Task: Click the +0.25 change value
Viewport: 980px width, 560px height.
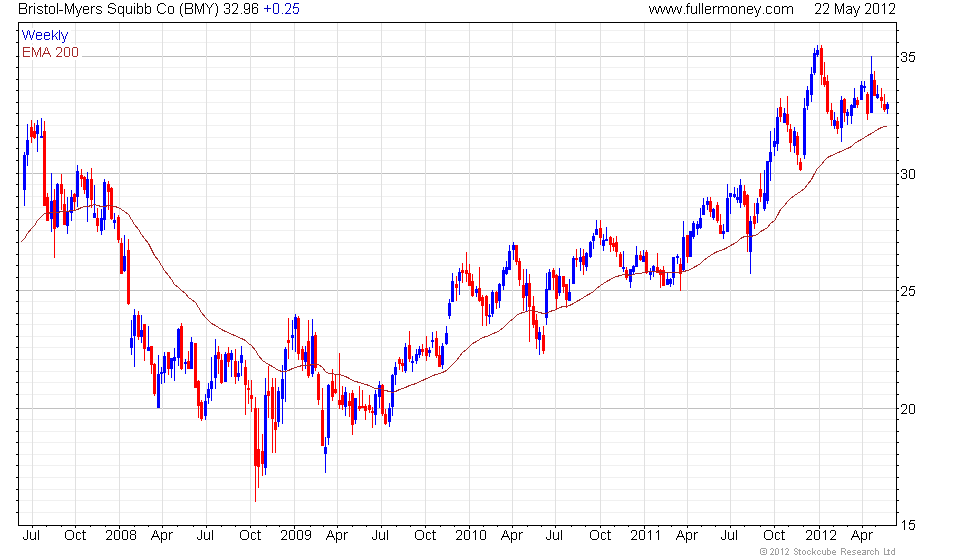Action: (x=281, y=9)
